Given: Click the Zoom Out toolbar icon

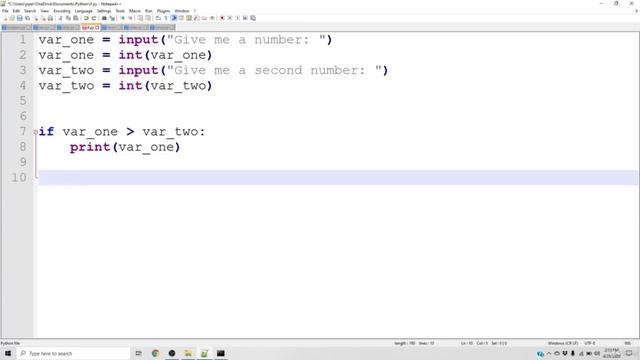Looking at the screenshot, I should tap(130, 18).
